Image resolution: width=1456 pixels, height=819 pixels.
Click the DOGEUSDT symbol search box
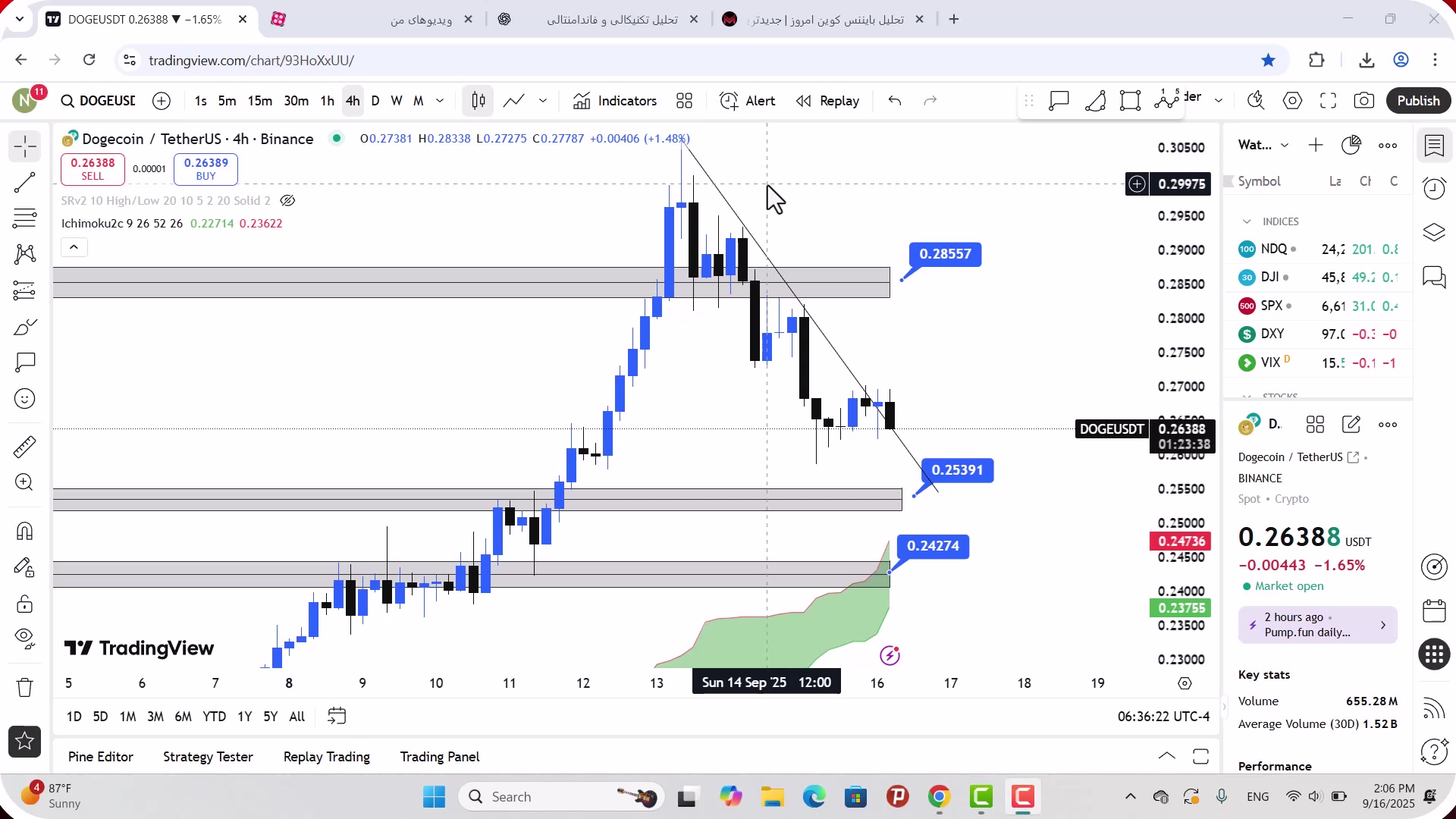tap(98, 101)
